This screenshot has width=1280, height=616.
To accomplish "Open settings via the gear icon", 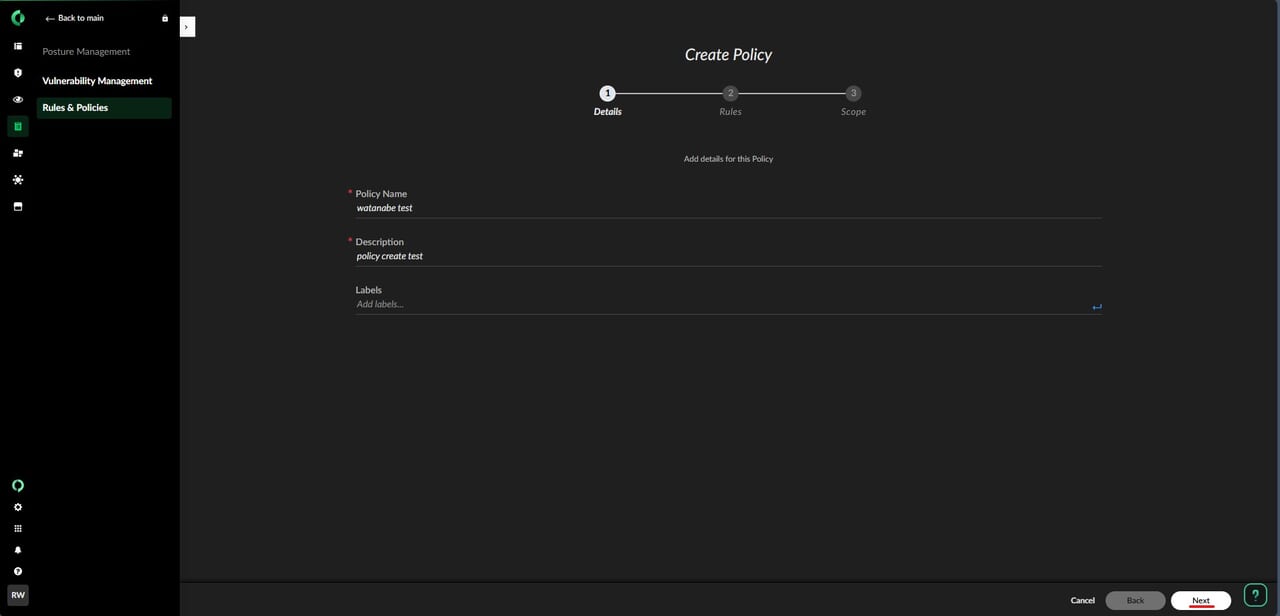I will coord(18,507).
